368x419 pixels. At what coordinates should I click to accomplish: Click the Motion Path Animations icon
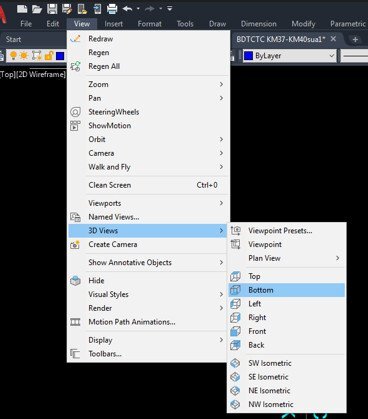75,322
